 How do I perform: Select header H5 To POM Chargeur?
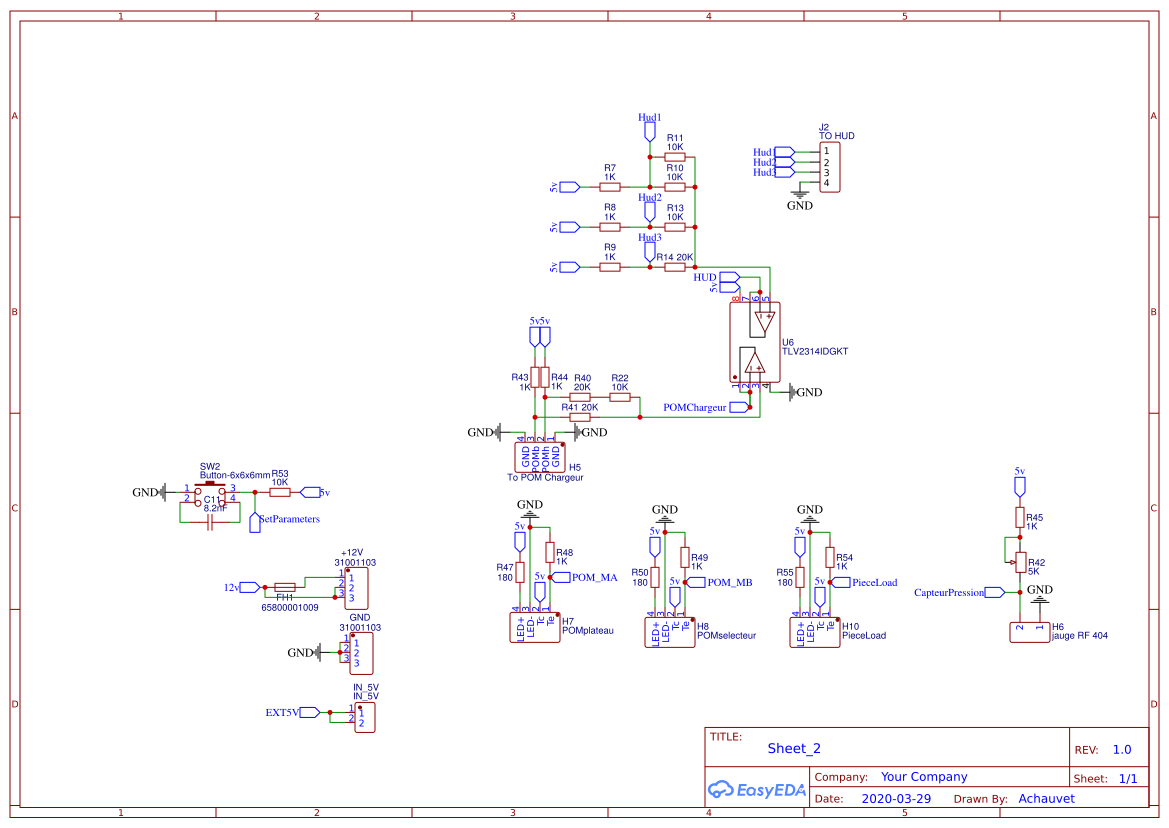540,457
